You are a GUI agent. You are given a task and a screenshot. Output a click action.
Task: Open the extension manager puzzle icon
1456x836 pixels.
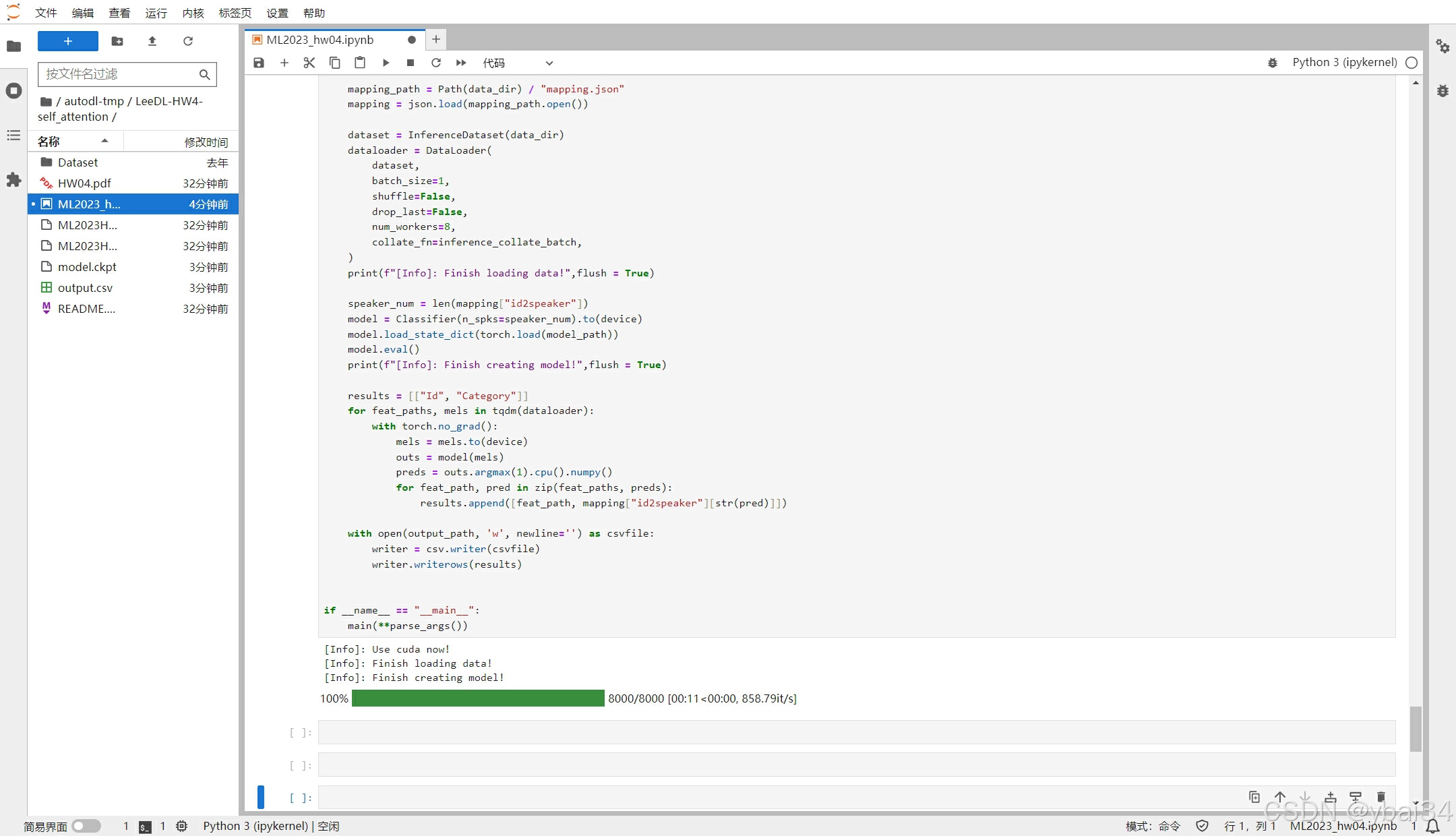13,180
